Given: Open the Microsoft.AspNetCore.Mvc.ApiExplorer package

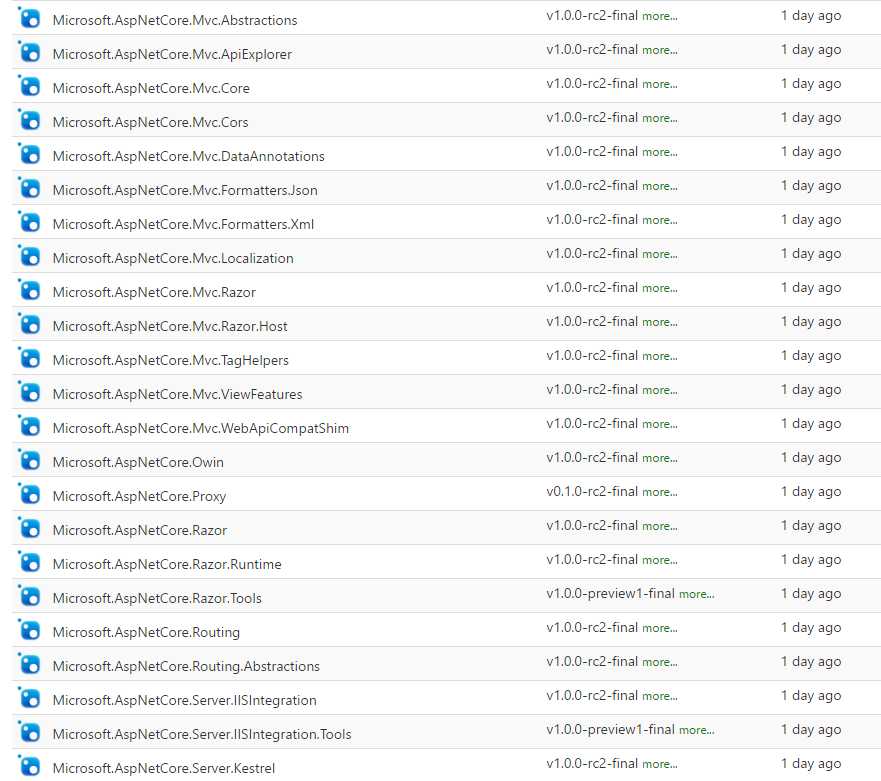Looking at the screenshot, I should [172, 55].
